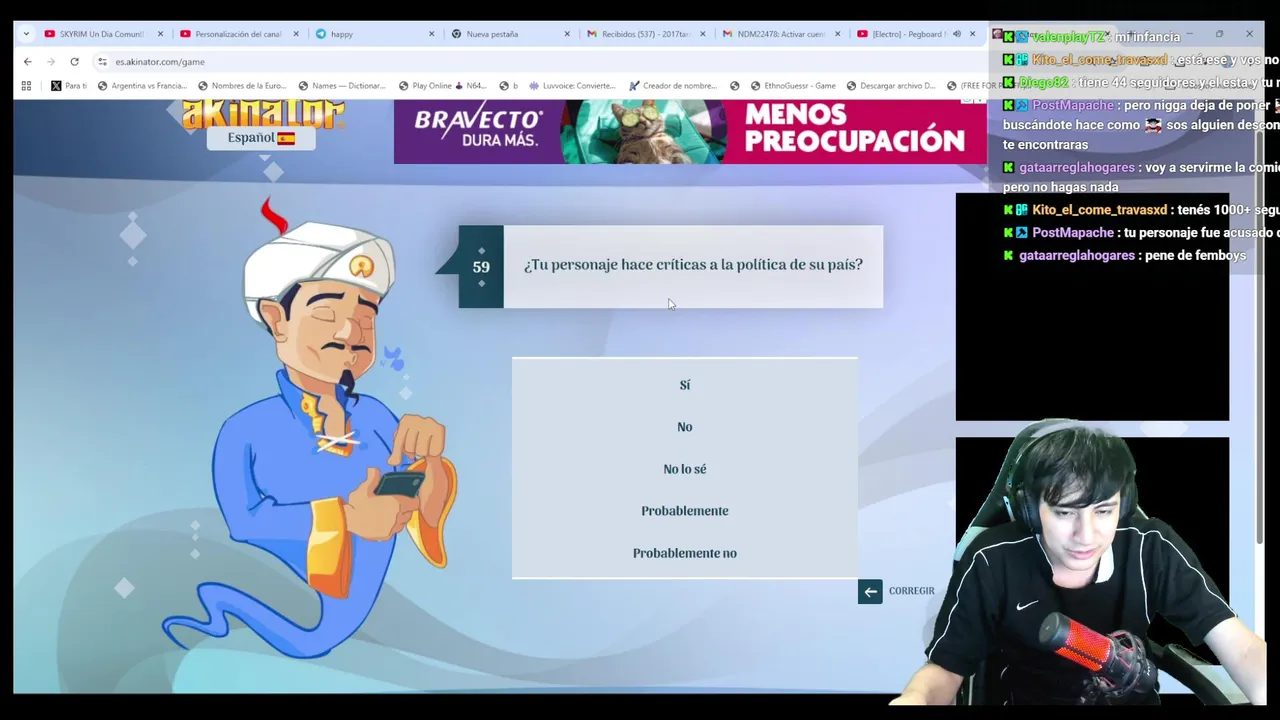1280x720 pixels.
Task: Click the unlabeled globe bookmark icon
Action: point(735,86)
